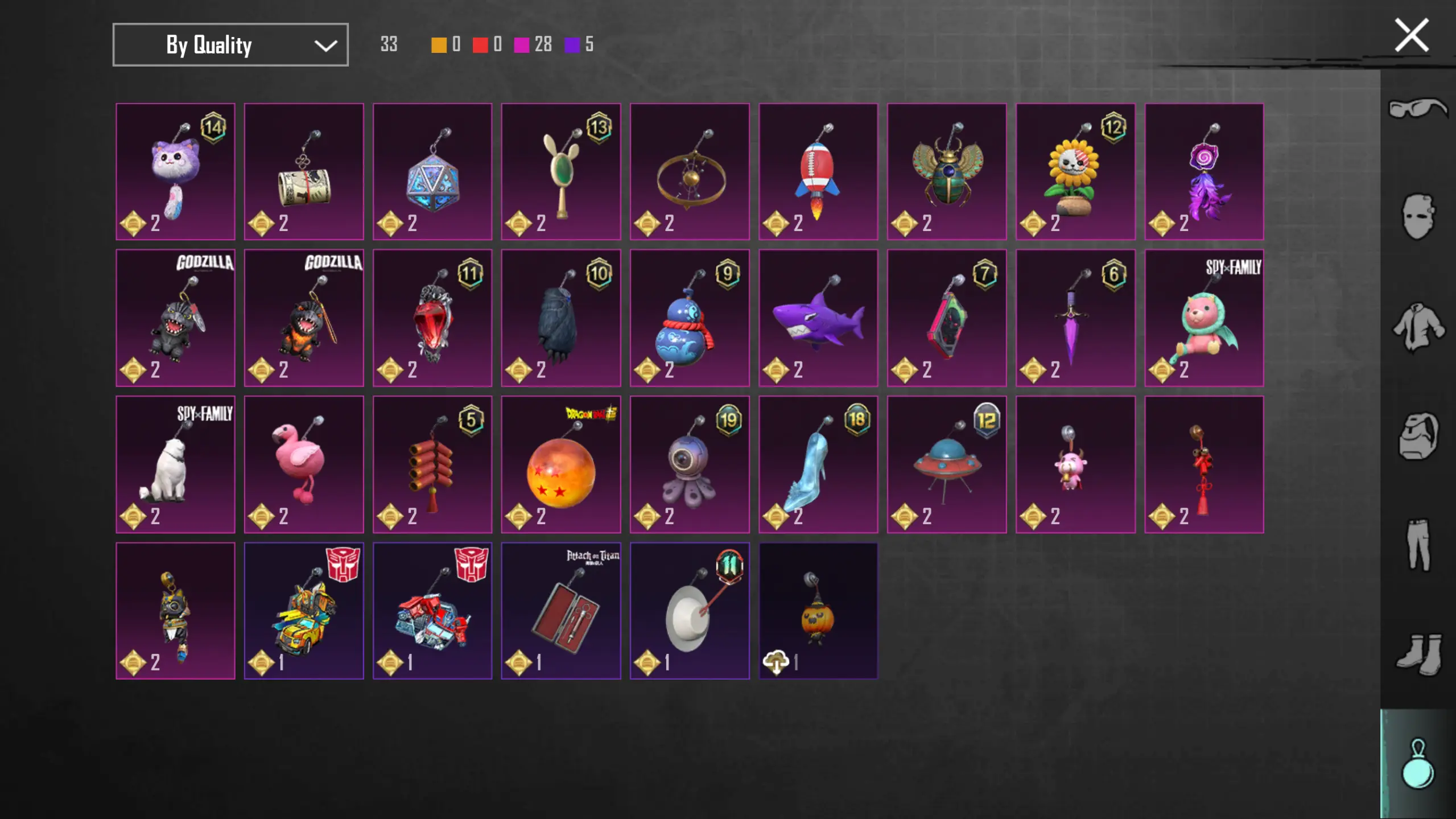Viewport: 1456px width, 819px height.
Task: Expand the By Quality sort dropdown
Action: pyautogui.click(x=230, y=44)
